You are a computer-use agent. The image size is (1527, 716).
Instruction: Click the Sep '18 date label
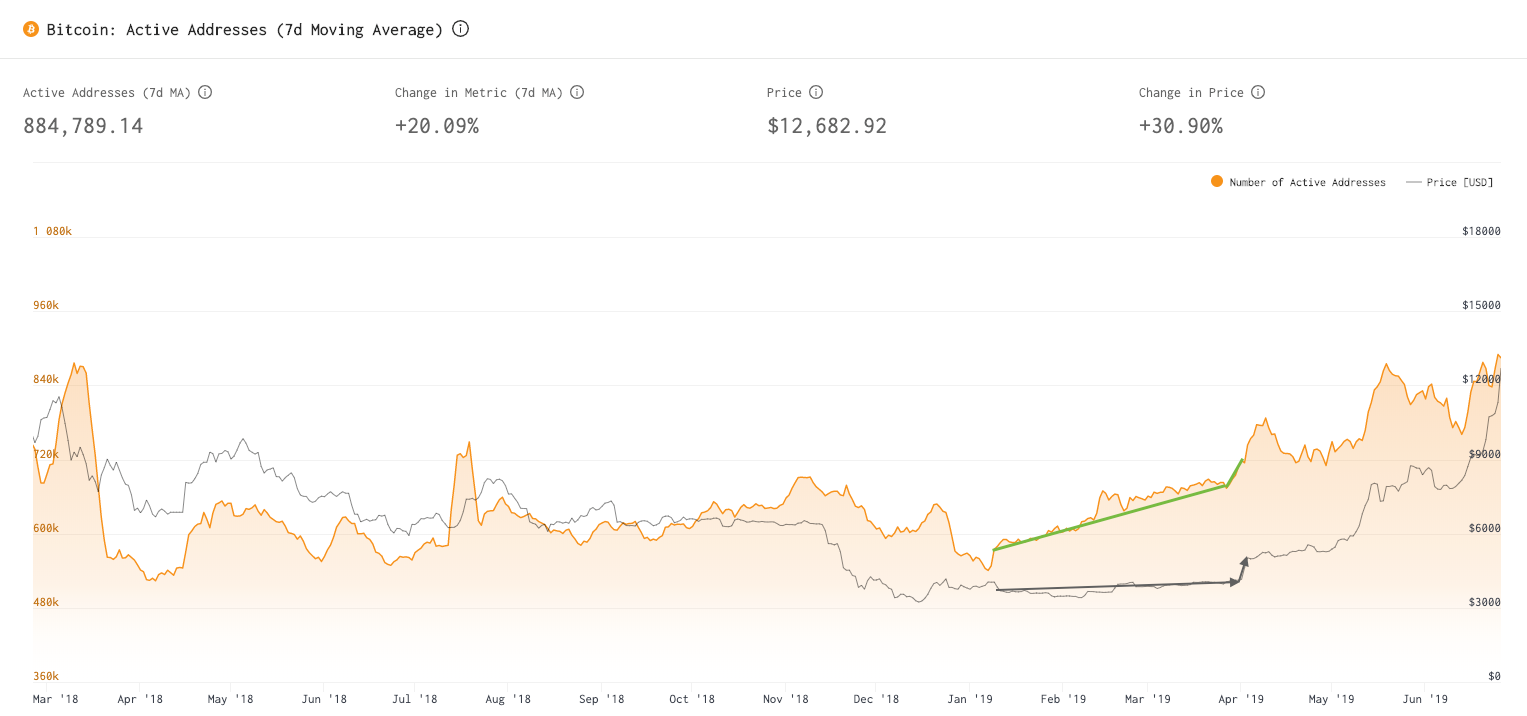(x=602, y=699)
